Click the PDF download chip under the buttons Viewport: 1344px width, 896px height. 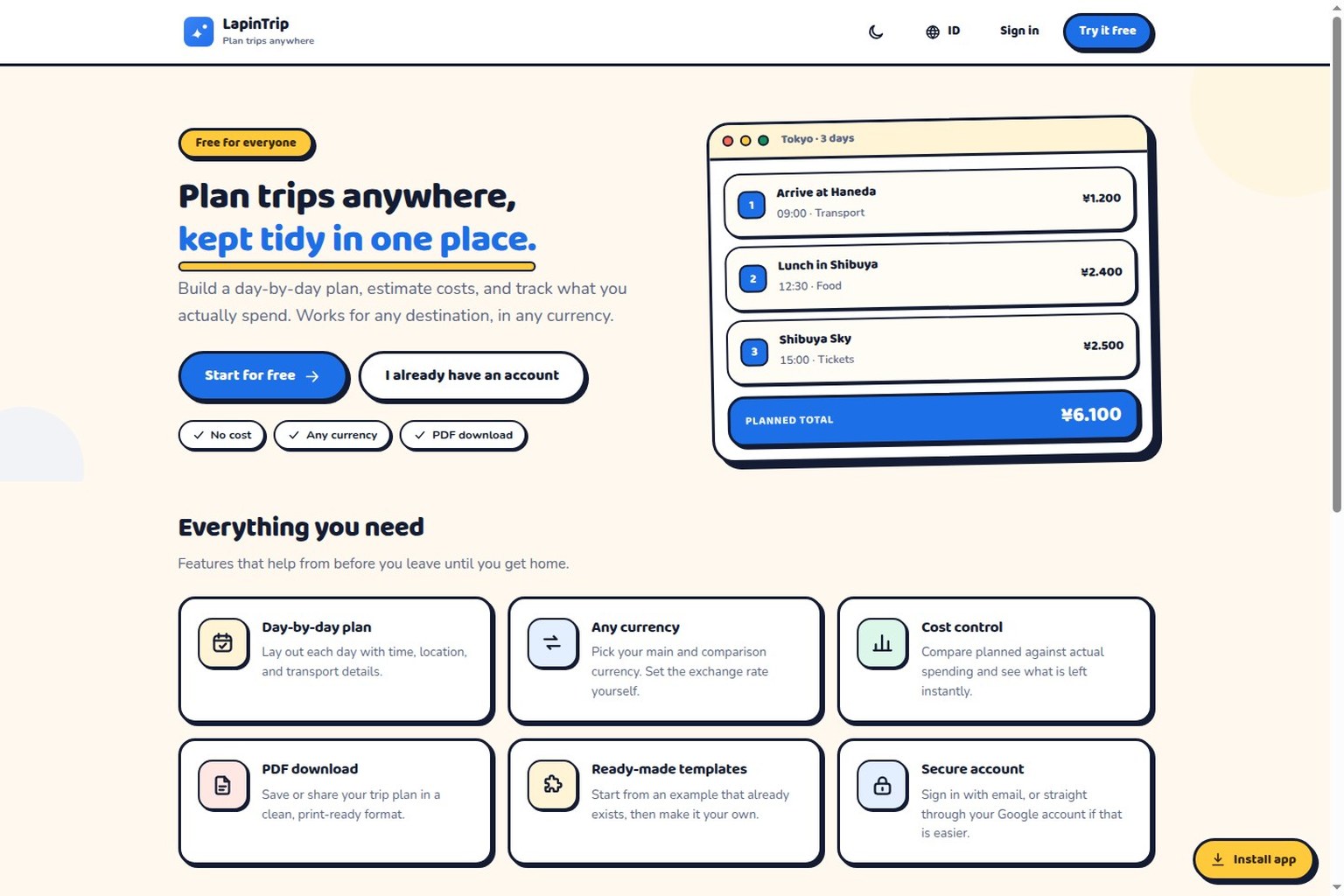(464, 435)
